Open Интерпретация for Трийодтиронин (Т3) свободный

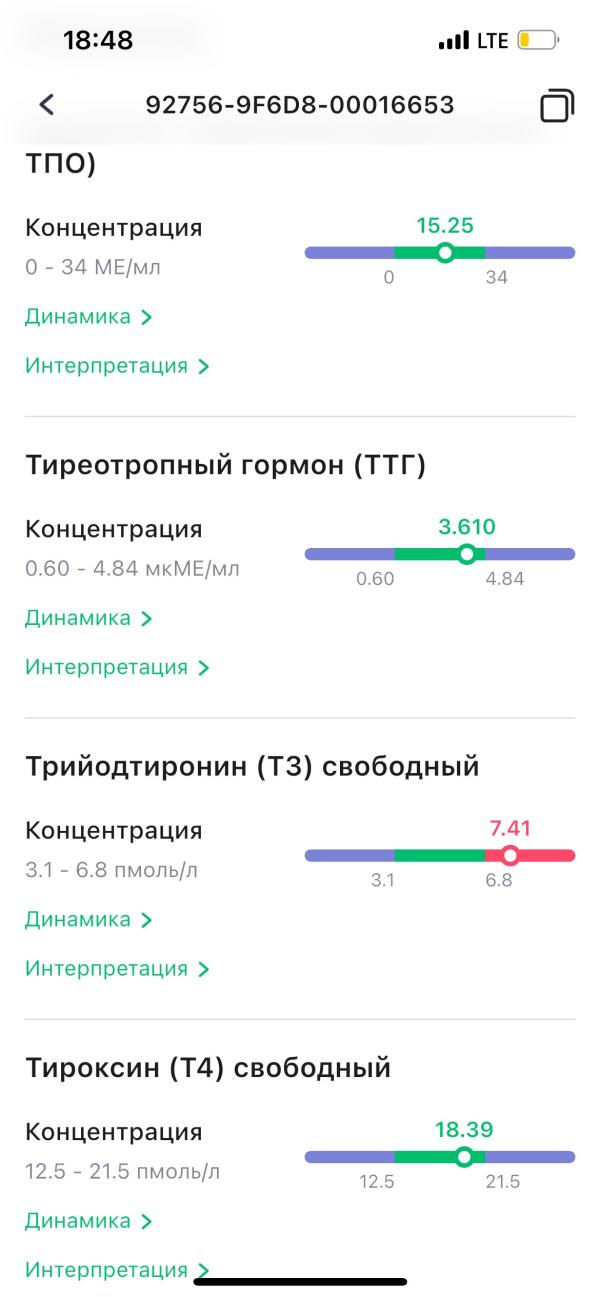117,968
